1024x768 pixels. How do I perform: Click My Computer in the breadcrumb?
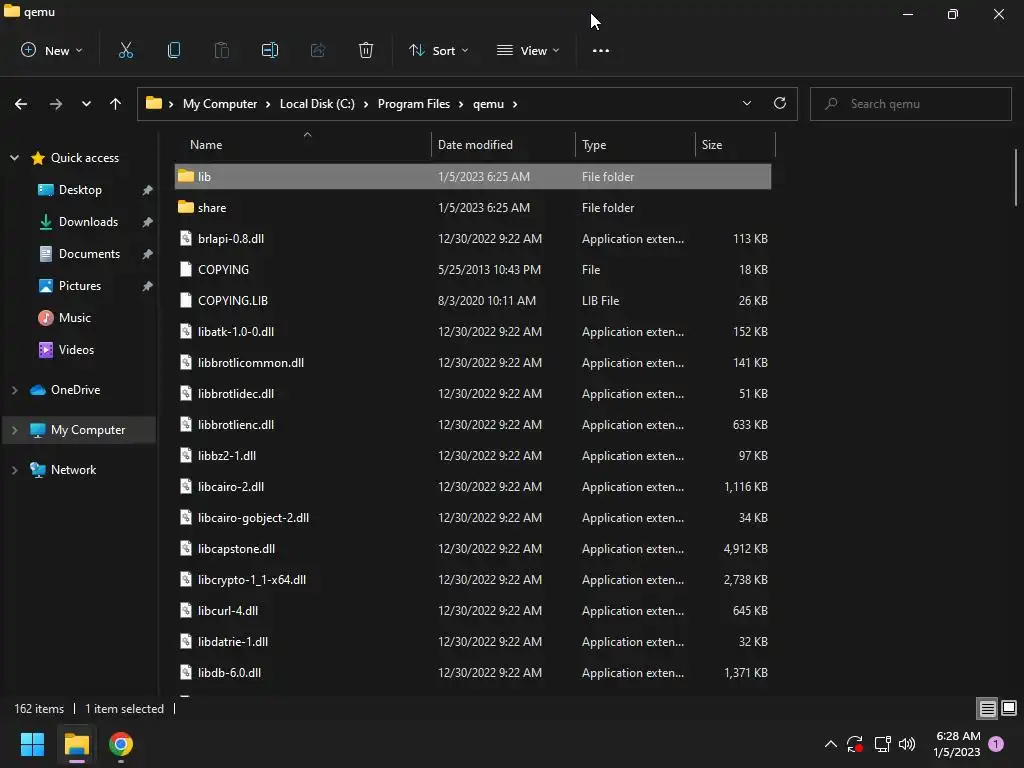point(219,104)
